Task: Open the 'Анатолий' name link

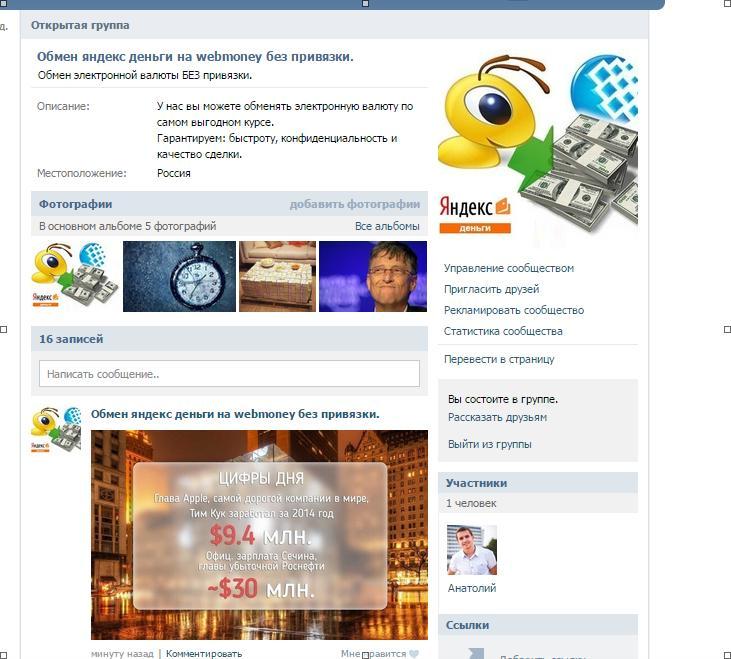Action: (x=472, y=588)
